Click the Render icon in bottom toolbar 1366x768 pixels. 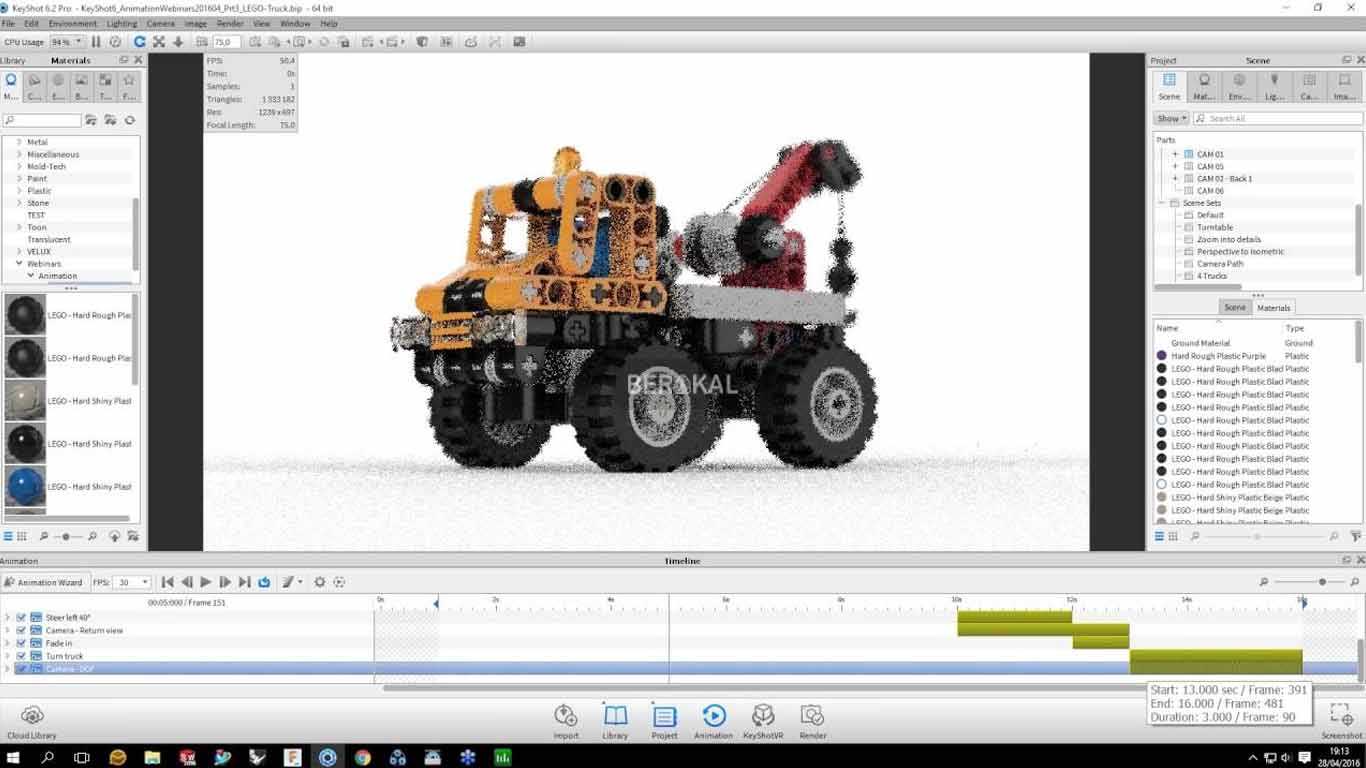point(812,718)
